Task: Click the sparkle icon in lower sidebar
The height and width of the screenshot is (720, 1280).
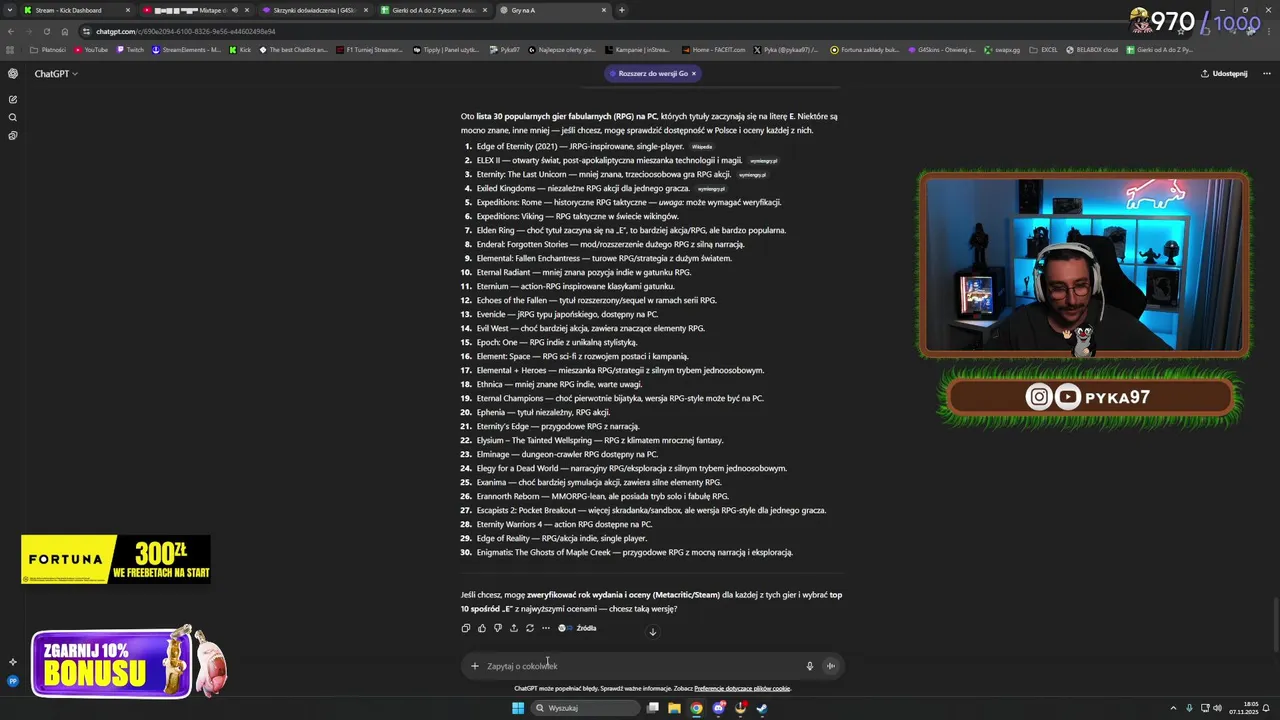Action: 13,662
